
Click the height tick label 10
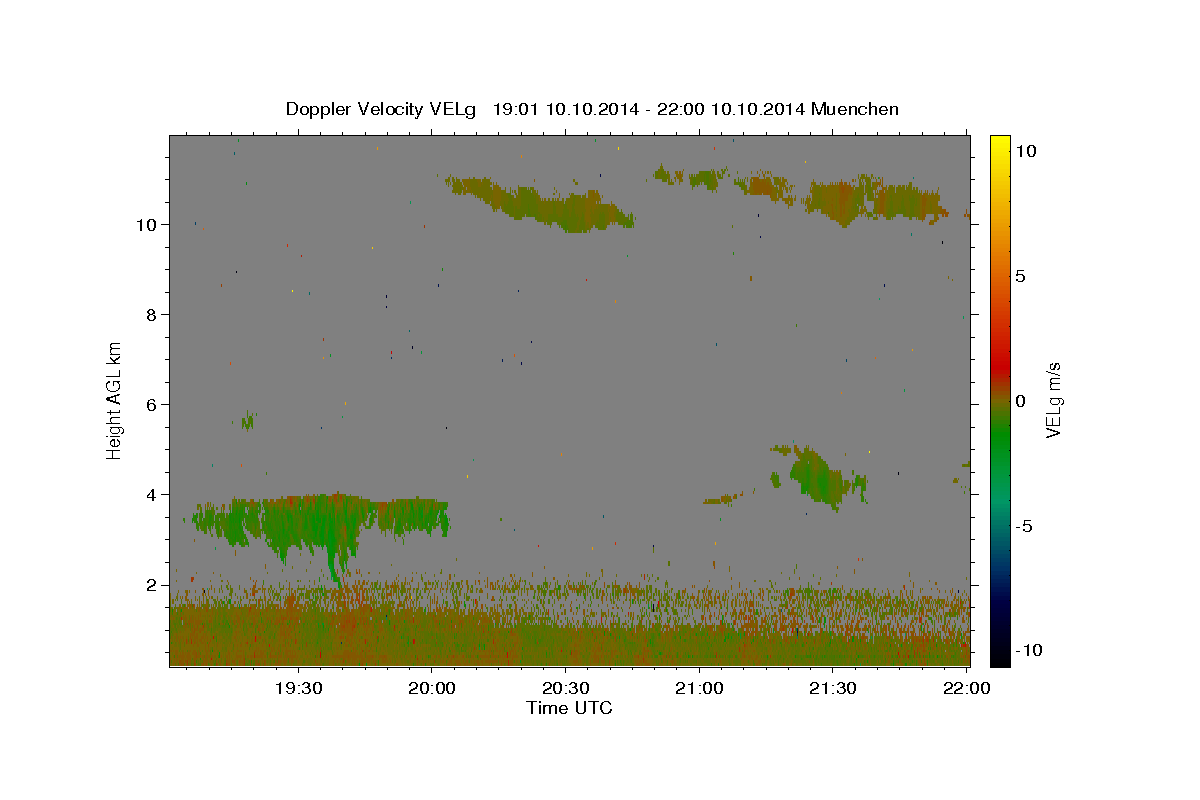pos(144,225)
